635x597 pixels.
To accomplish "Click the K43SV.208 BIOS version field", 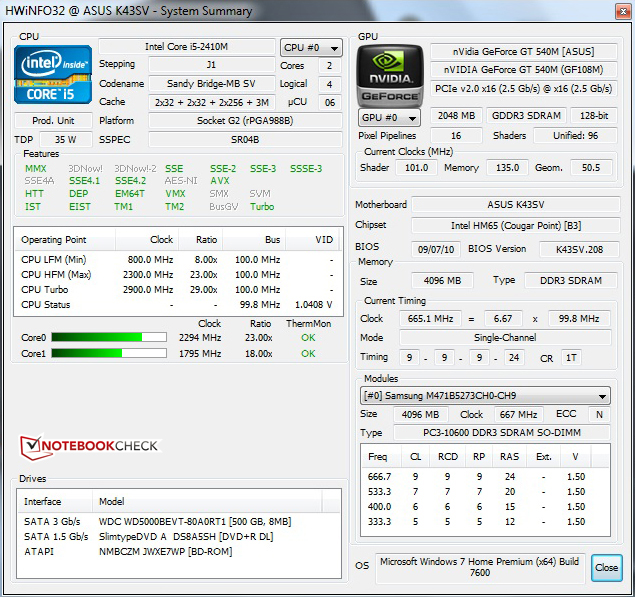I will pyautogui.click(x=579, y=249).
